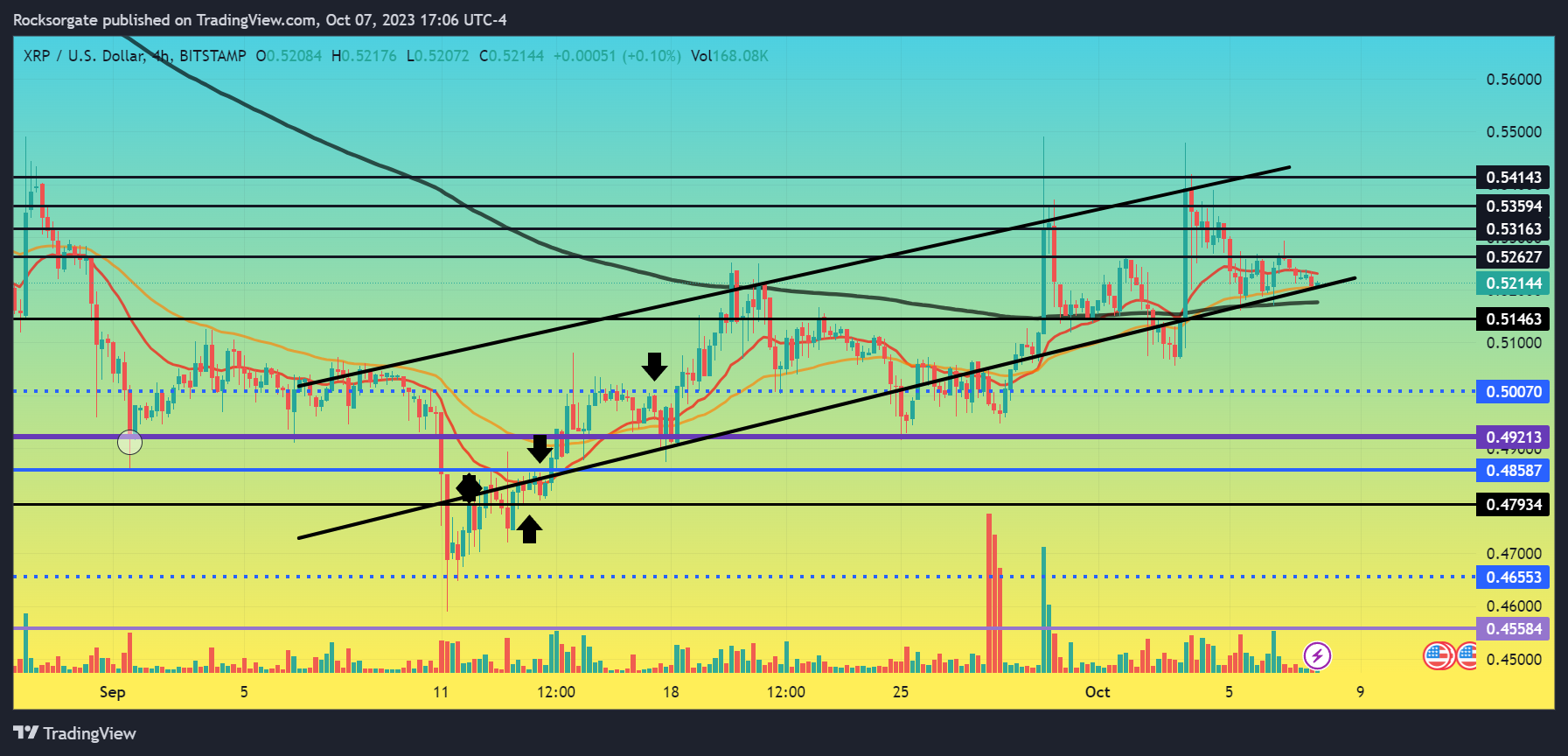Click the TradingView logo at bottom left

75,733
